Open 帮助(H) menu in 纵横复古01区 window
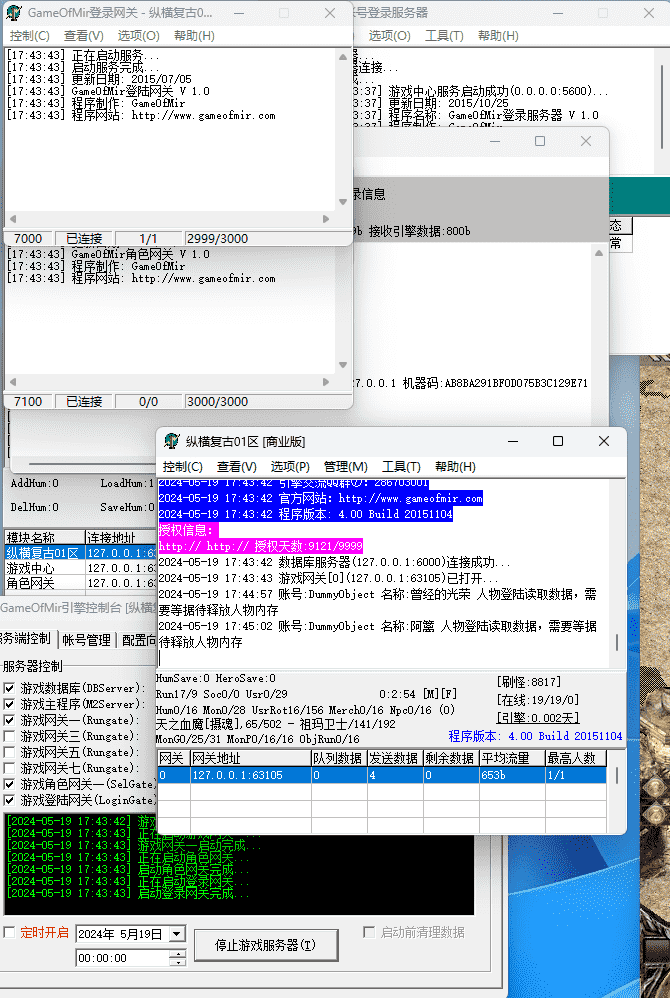 tap(455, 467)
